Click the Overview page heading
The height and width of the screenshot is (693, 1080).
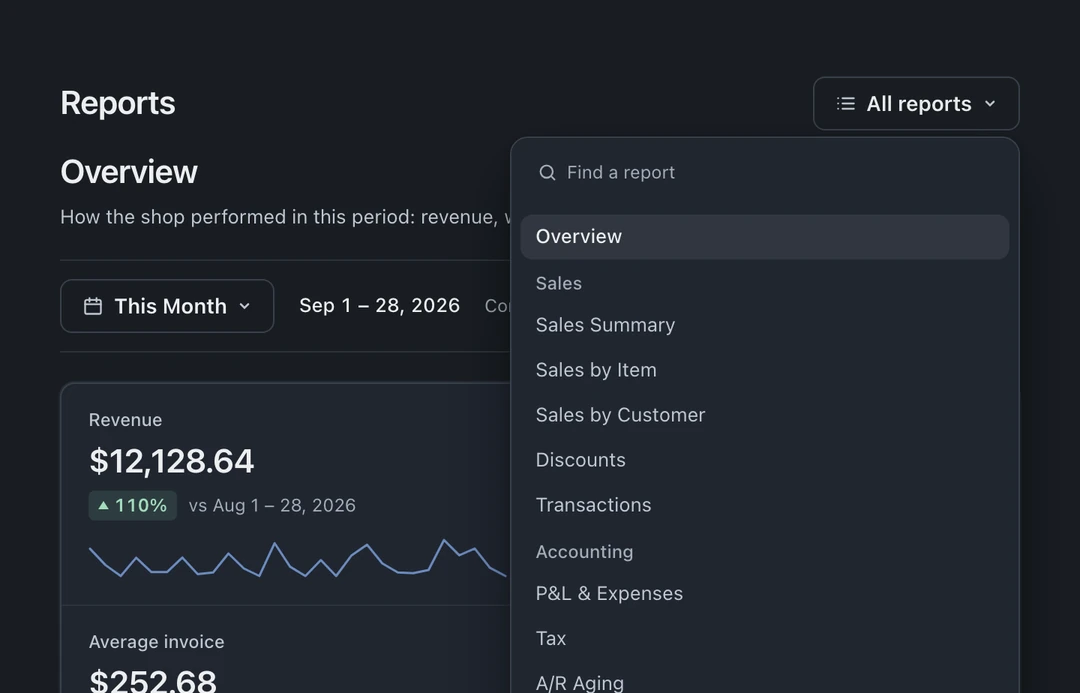tap(129, 172)
